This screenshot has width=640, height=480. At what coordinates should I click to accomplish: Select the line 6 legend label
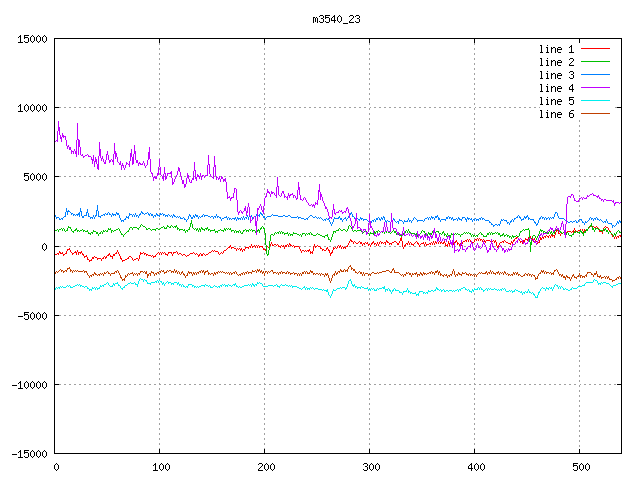(556, 114)
